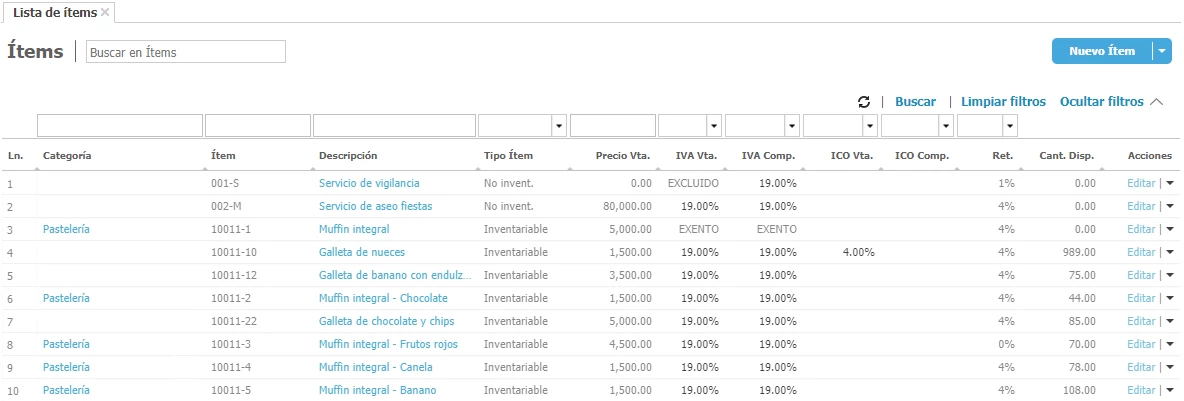Click the Categoría column filter field
Screen dimensions: 1184x401
119,126
